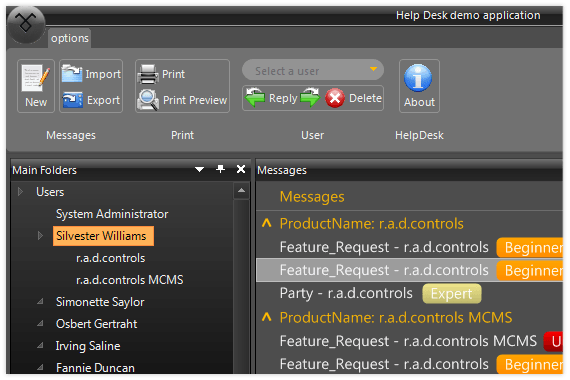Open the round application menu button
570x380 pixels.
(26, 24)
